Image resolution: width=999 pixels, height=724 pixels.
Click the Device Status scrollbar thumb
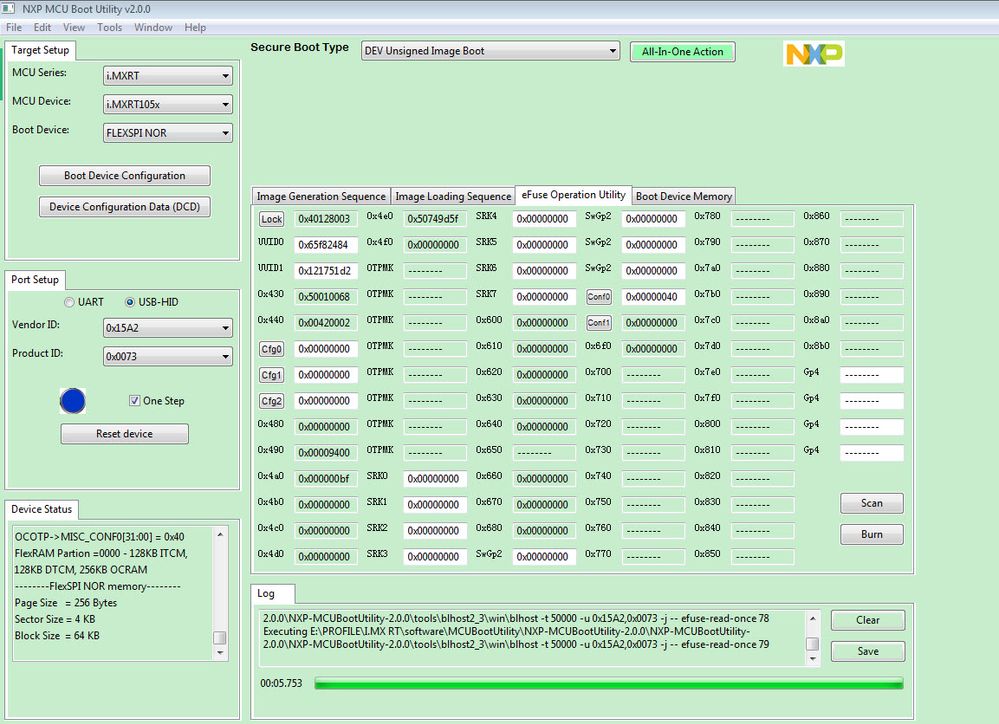coord(220,638)
